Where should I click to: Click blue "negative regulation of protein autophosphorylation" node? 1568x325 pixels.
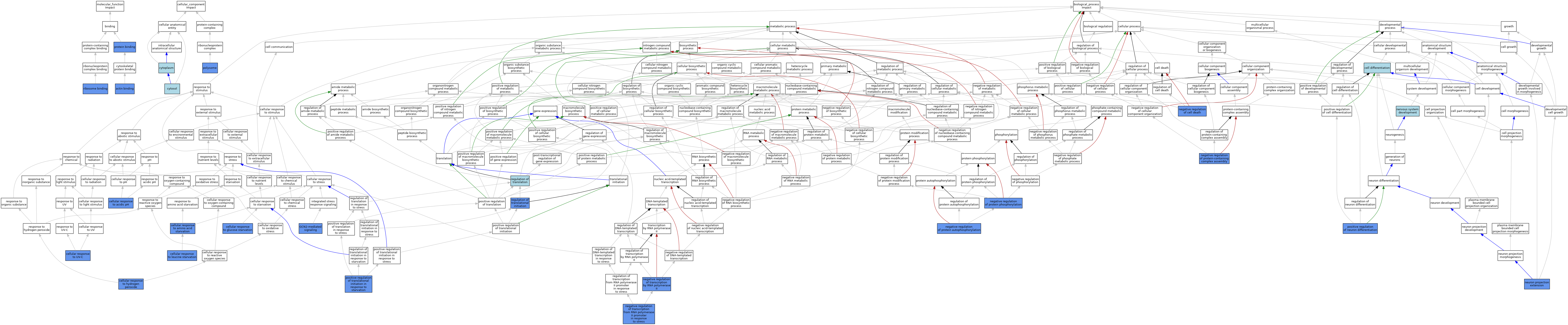coord(959,228)
